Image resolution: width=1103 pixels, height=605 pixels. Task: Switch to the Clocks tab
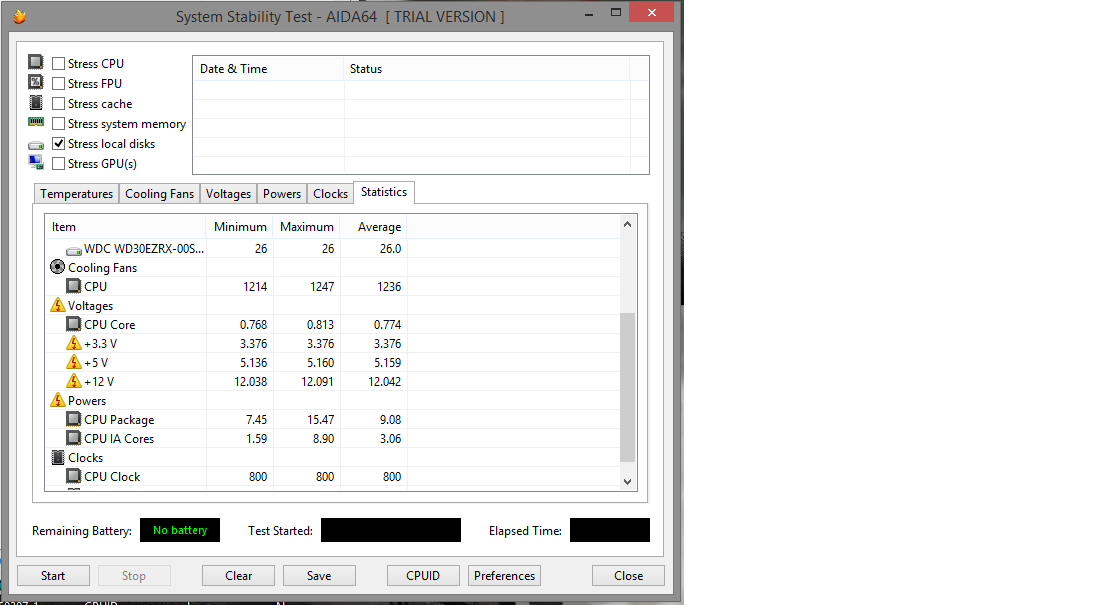pos(330,193)
